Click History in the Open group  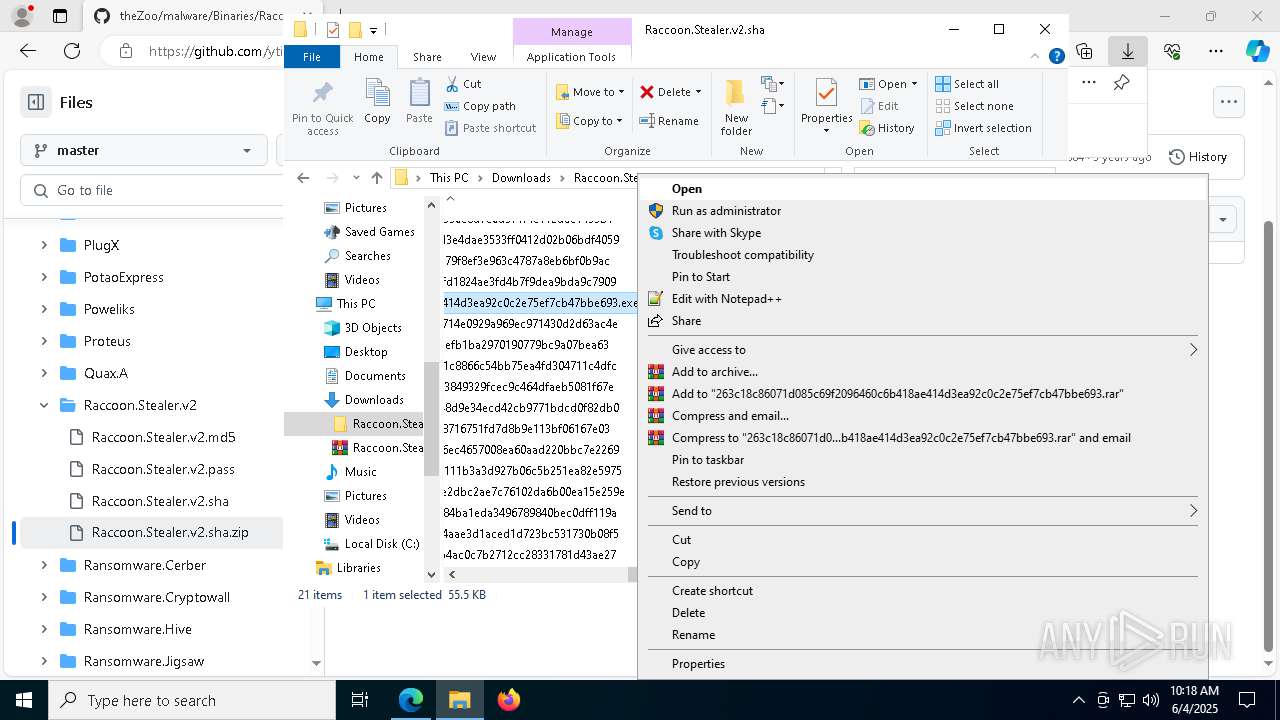(x=887, y=128)
